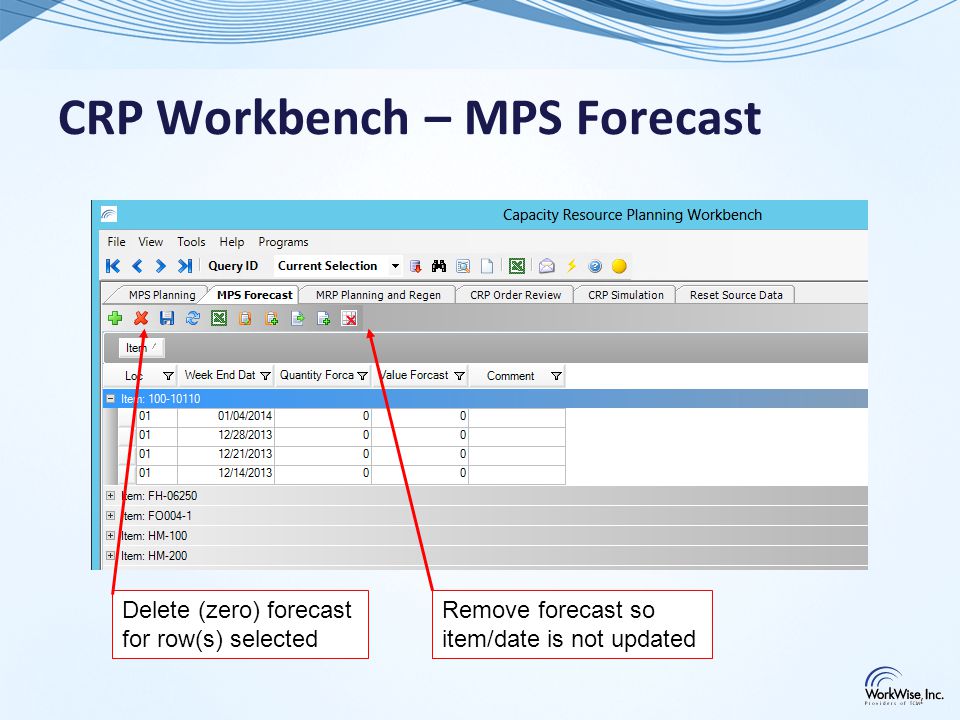The image size is (960, 720).
Task: Click the query filter icon beside Current Selection
Action: pos(416,266)
